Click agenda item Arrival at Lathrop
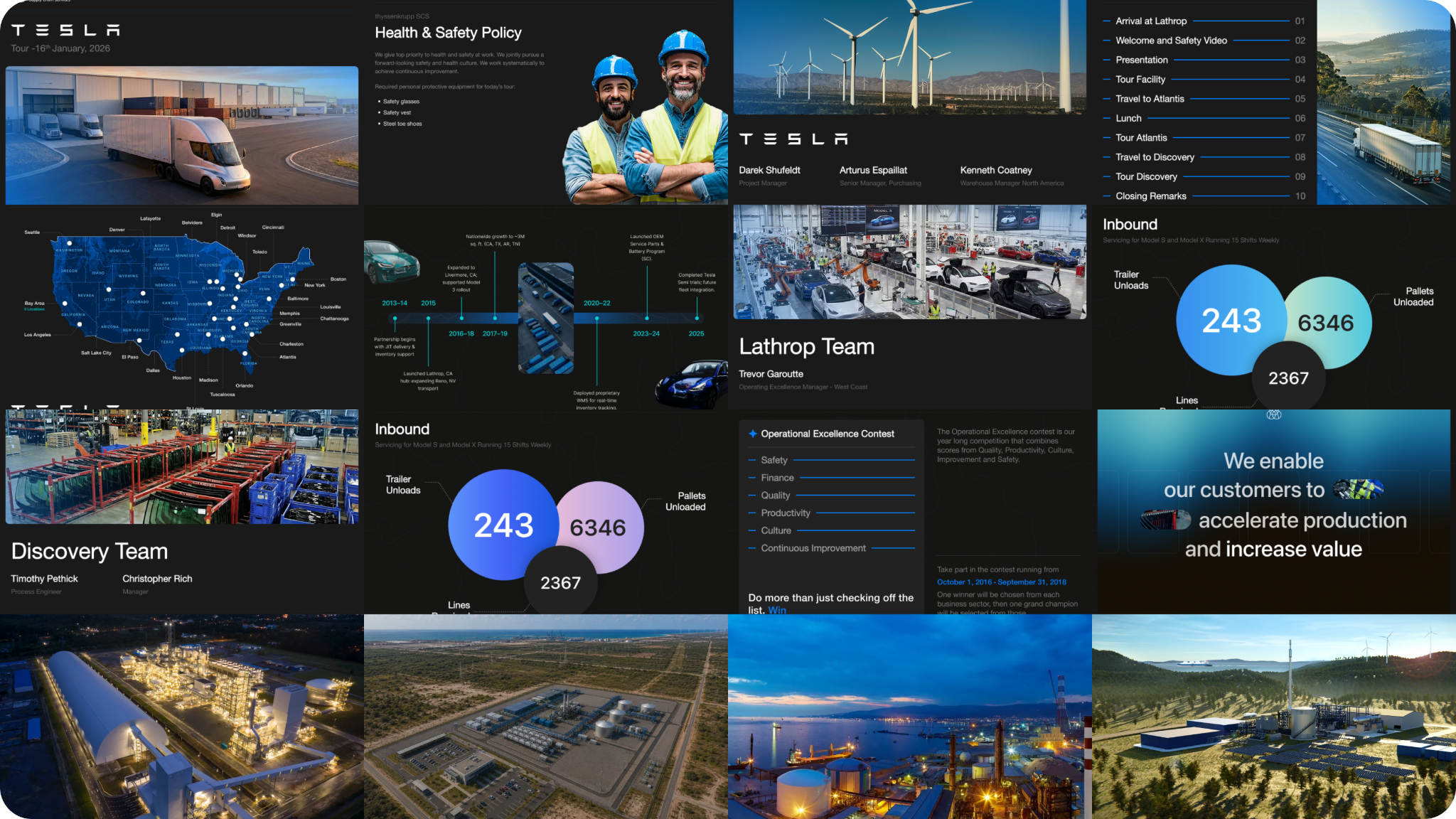The image size is (1456, 819). click(x=1204, y=21)
